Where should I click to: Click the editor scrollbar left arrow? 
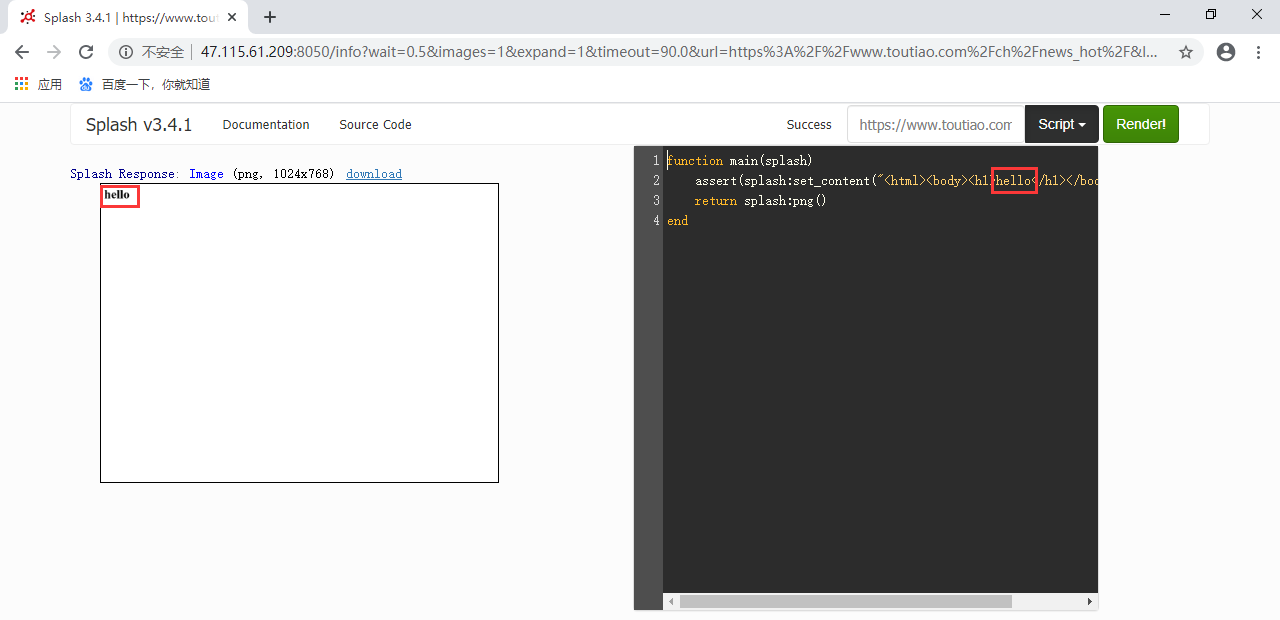click(x=672, y=602)
